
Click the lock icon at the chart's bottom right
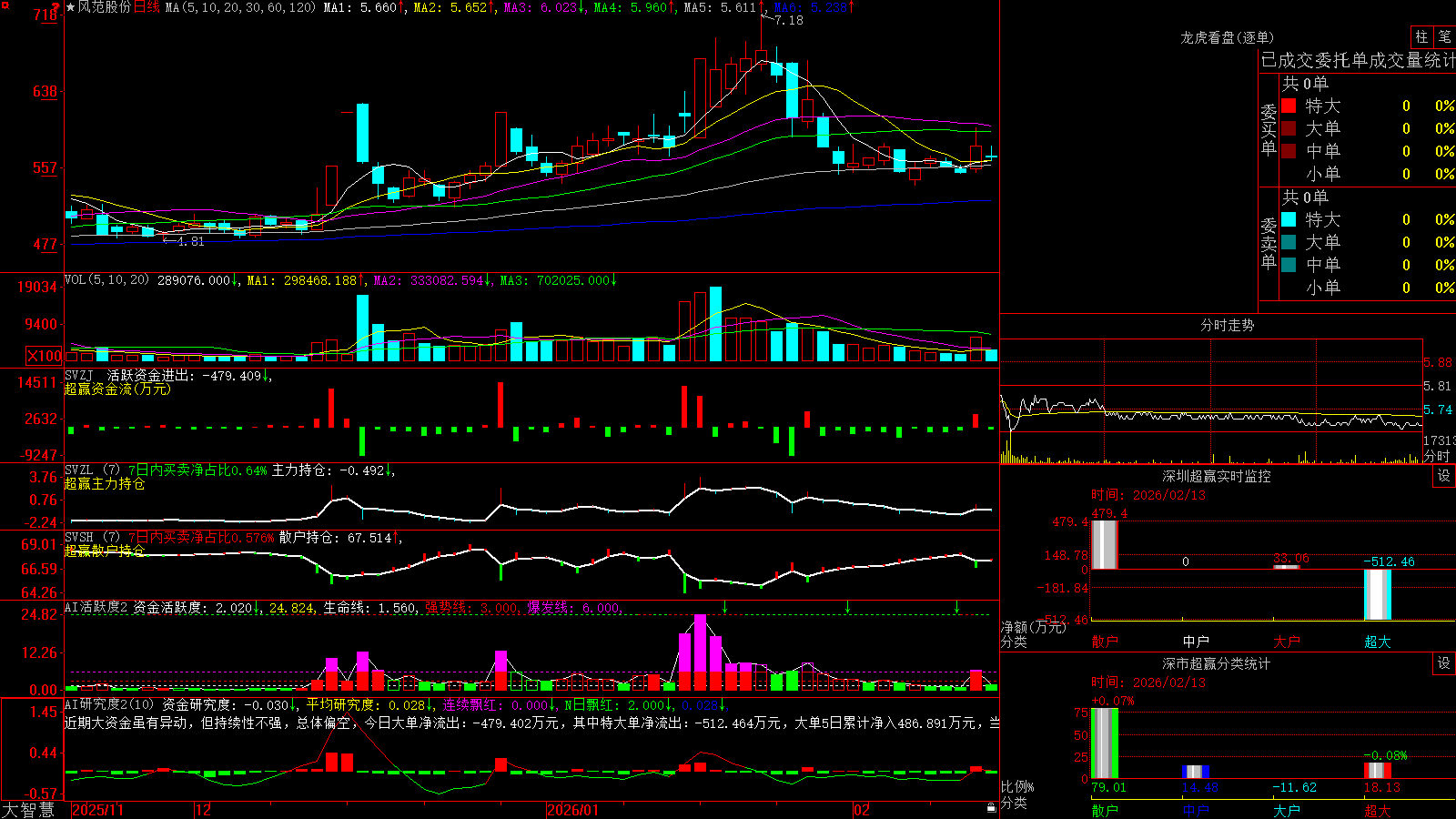[x=991, y=807]
